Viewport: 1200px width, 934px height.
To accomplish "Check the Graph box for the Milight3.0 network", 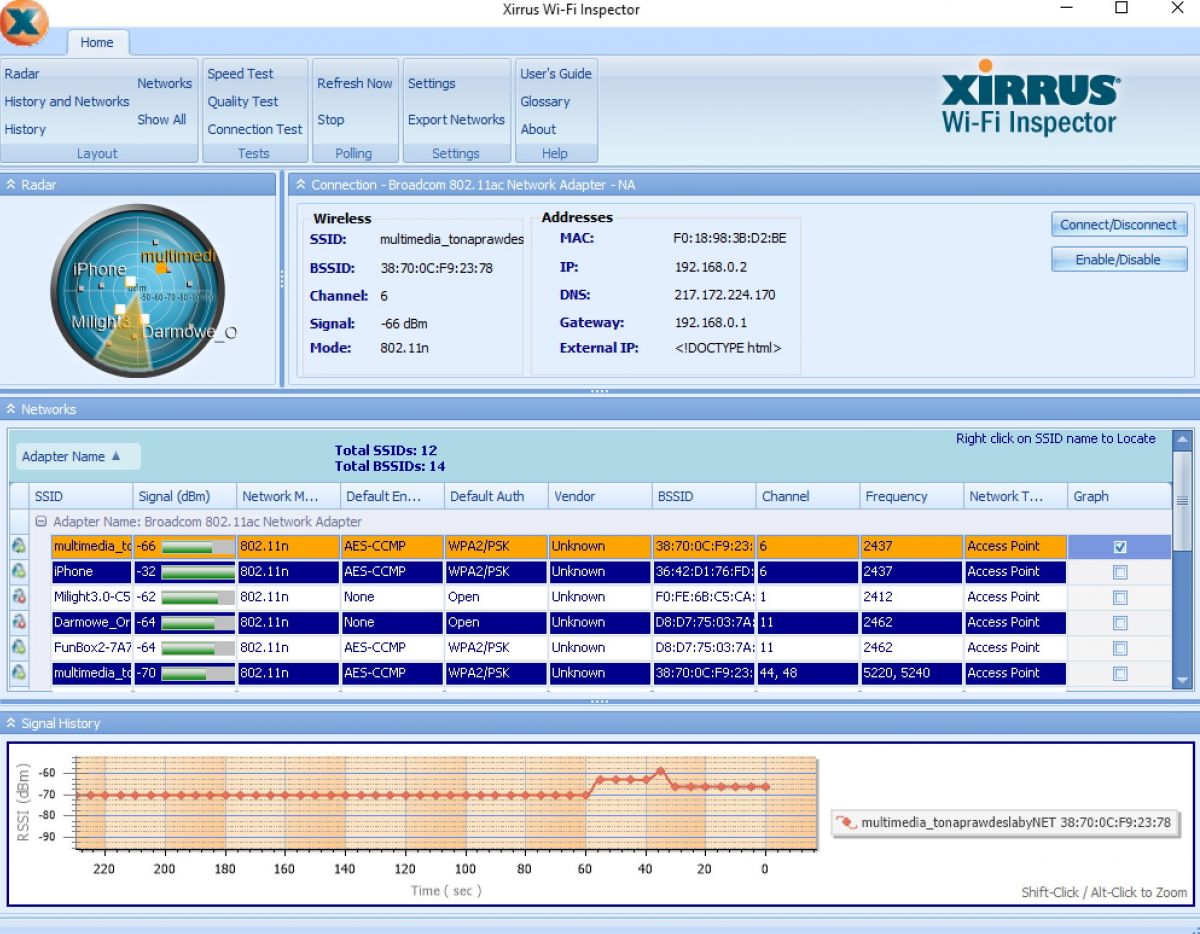I will click(1120, 597).
